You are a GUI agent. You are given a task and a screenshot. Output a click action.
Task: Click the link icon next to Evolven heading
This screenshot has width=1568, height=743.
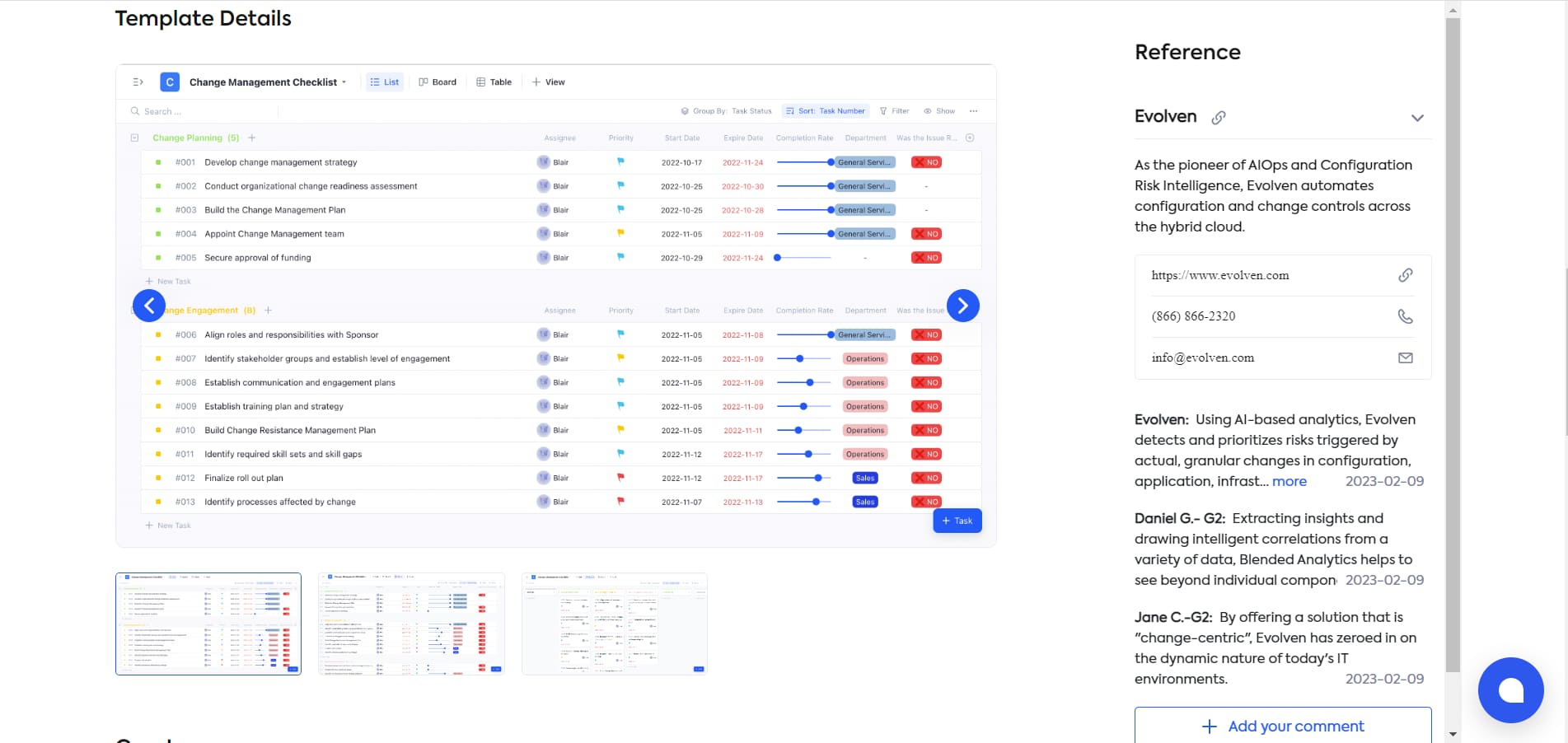(x=1219, y=117)
